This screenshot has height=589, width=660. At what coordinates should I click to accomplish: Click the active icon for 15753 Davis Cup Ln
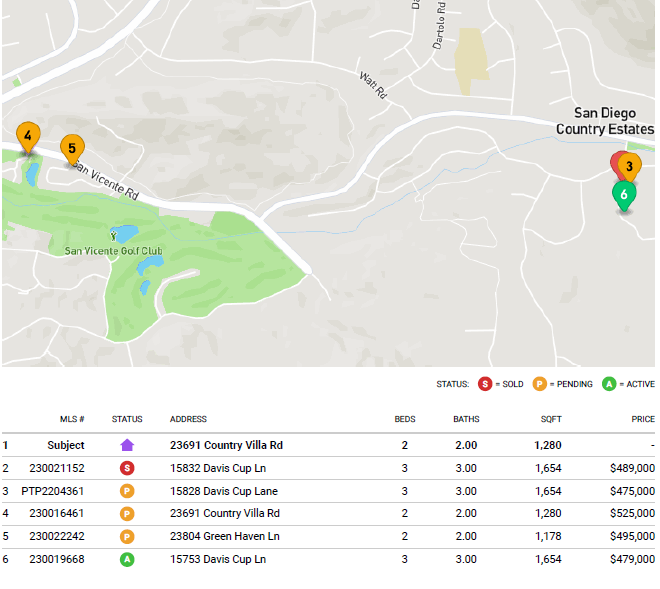[127, 559]
